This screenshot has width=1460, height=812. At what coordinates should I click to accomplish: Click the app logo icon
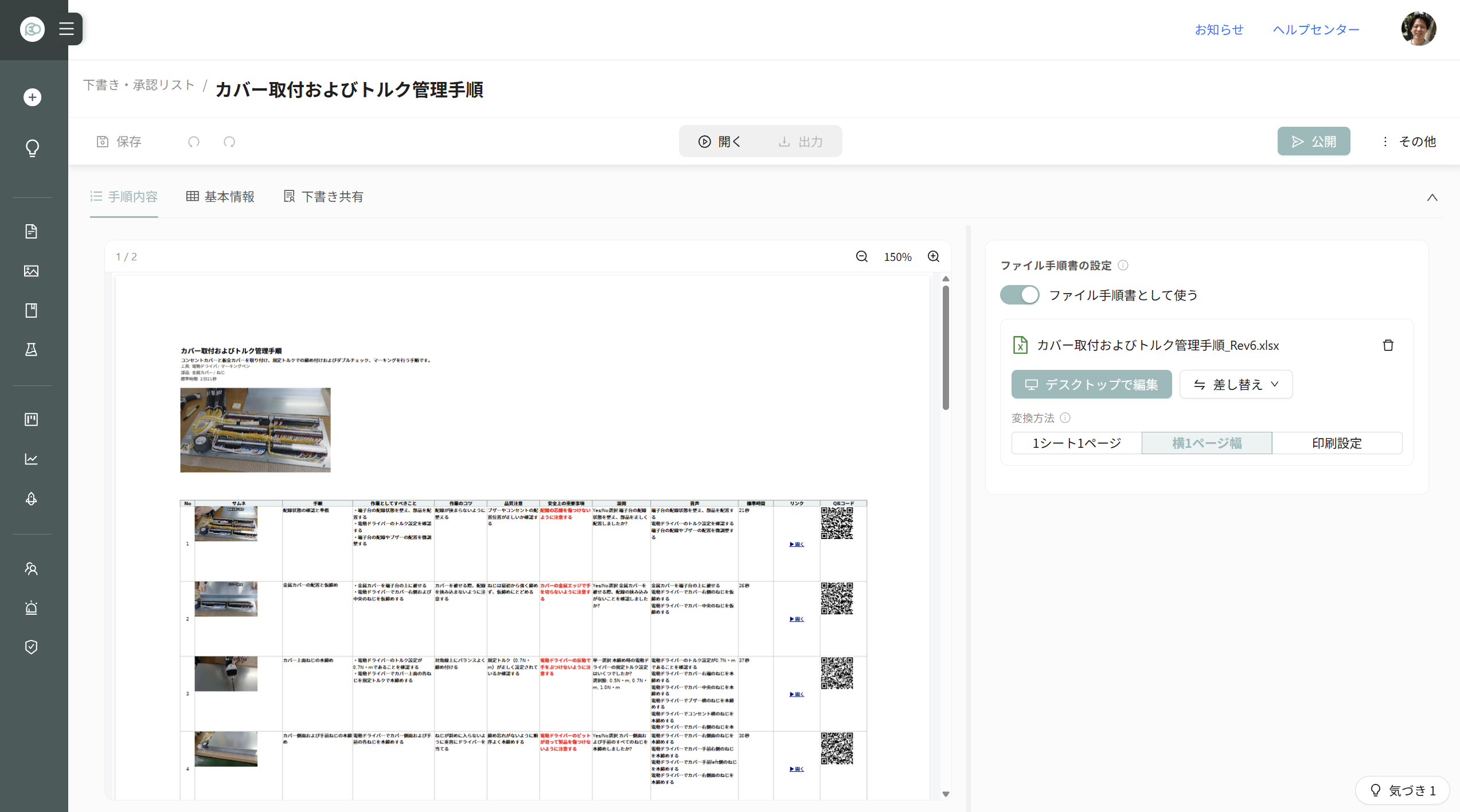coord(32,29)
